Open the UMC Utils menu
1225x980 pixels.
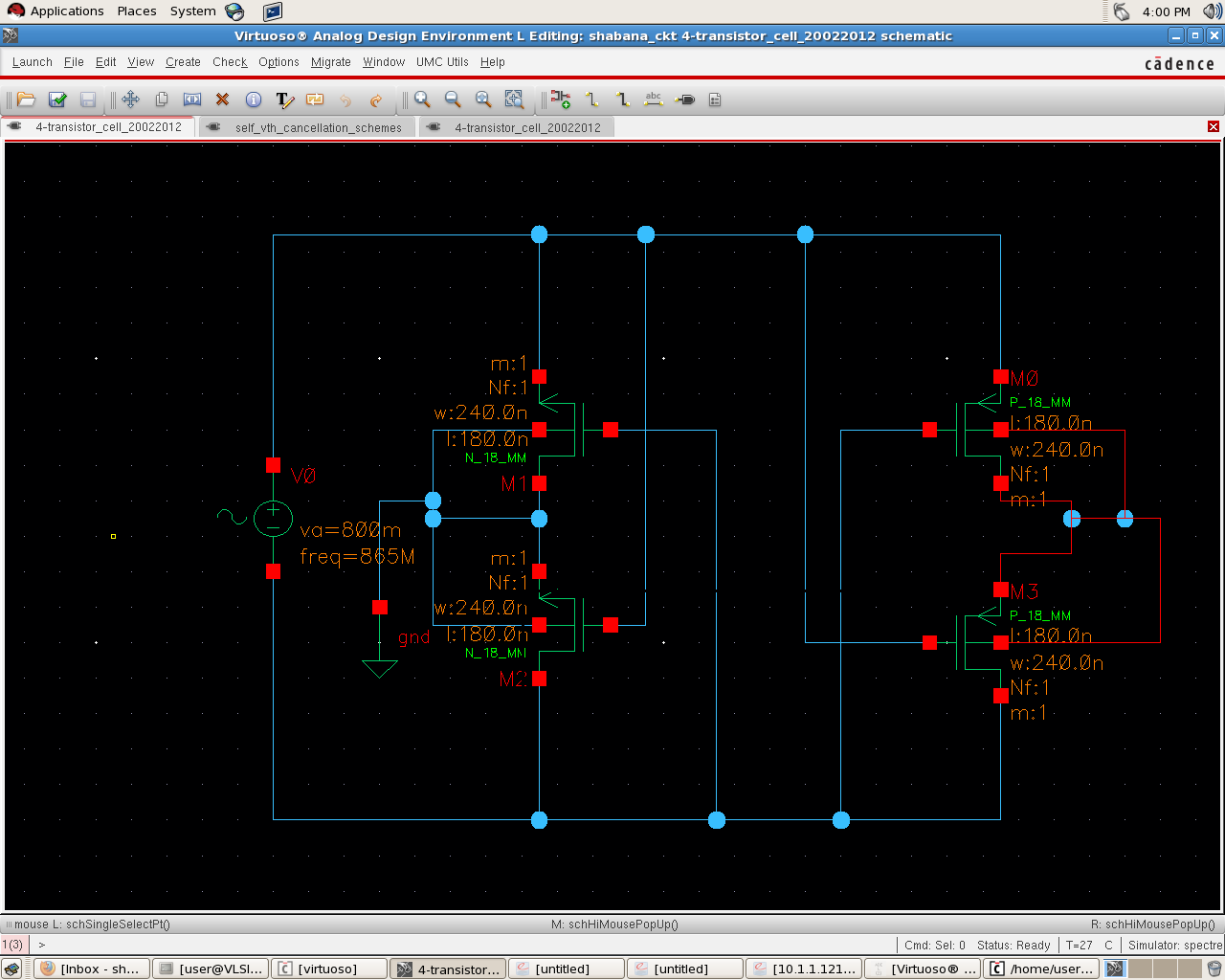pyautogui.click(x=441, y=62)
